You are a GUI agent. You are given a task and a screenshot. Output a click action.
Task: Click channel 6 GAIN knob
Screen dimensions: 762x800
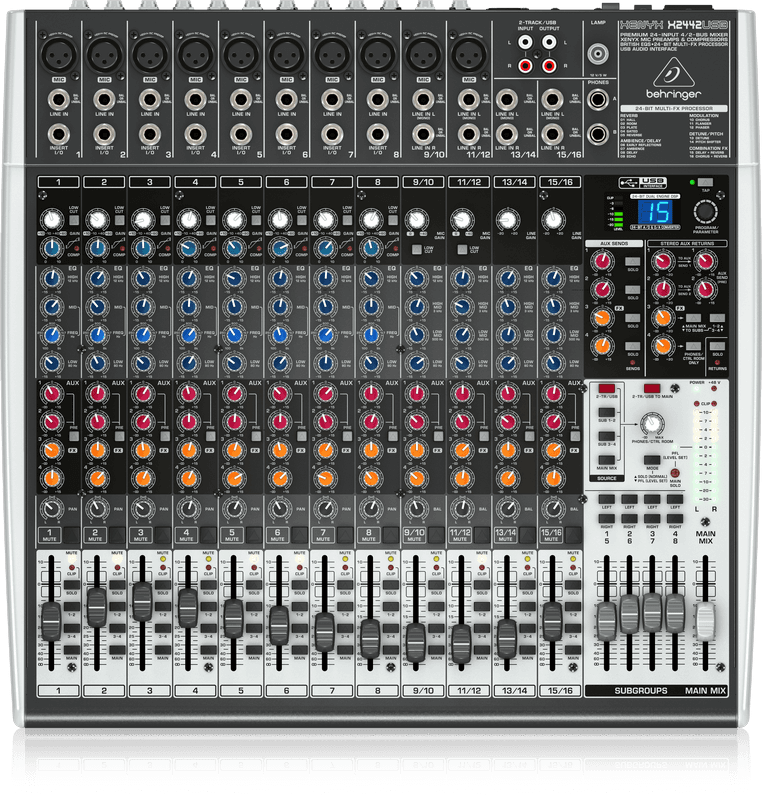click(x=280, y=220)
